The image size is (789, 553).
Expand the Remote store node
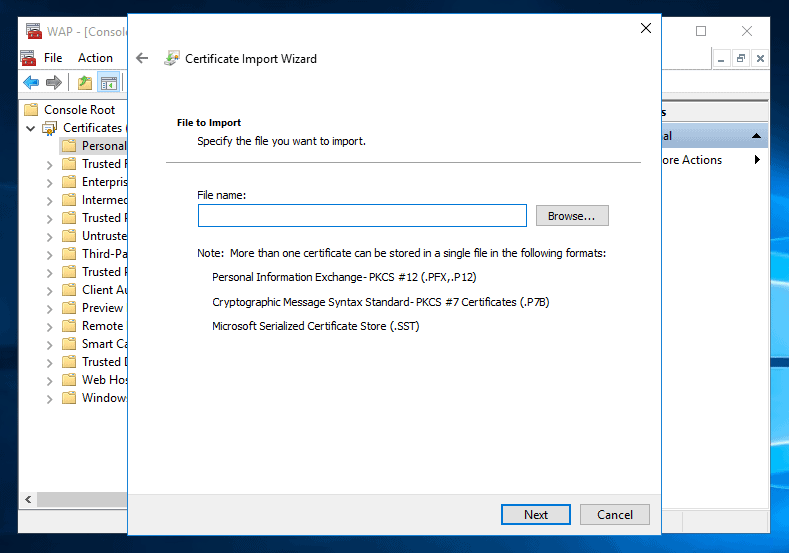point(49,327)
